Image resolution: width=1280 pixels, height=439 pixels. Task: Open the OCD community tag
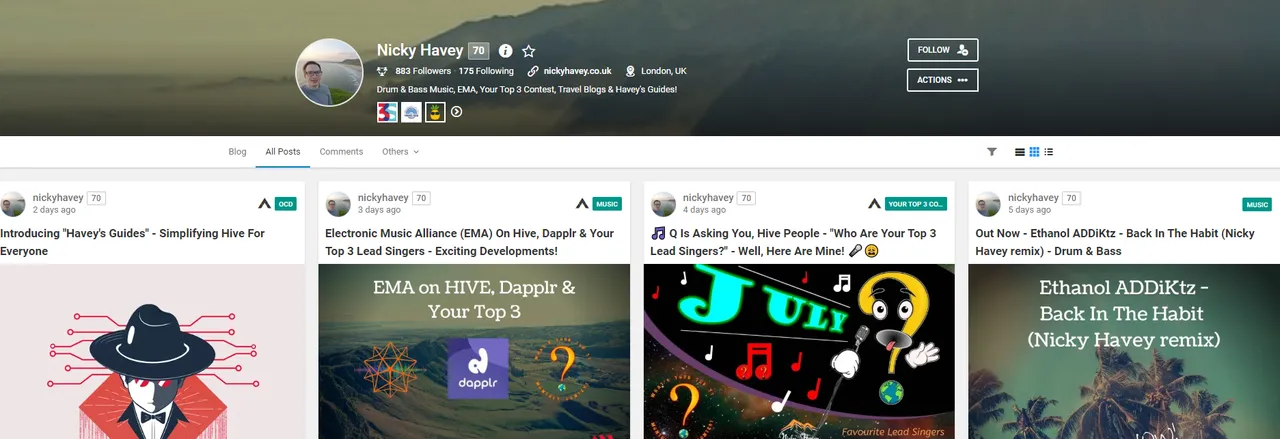click(286, 204)
